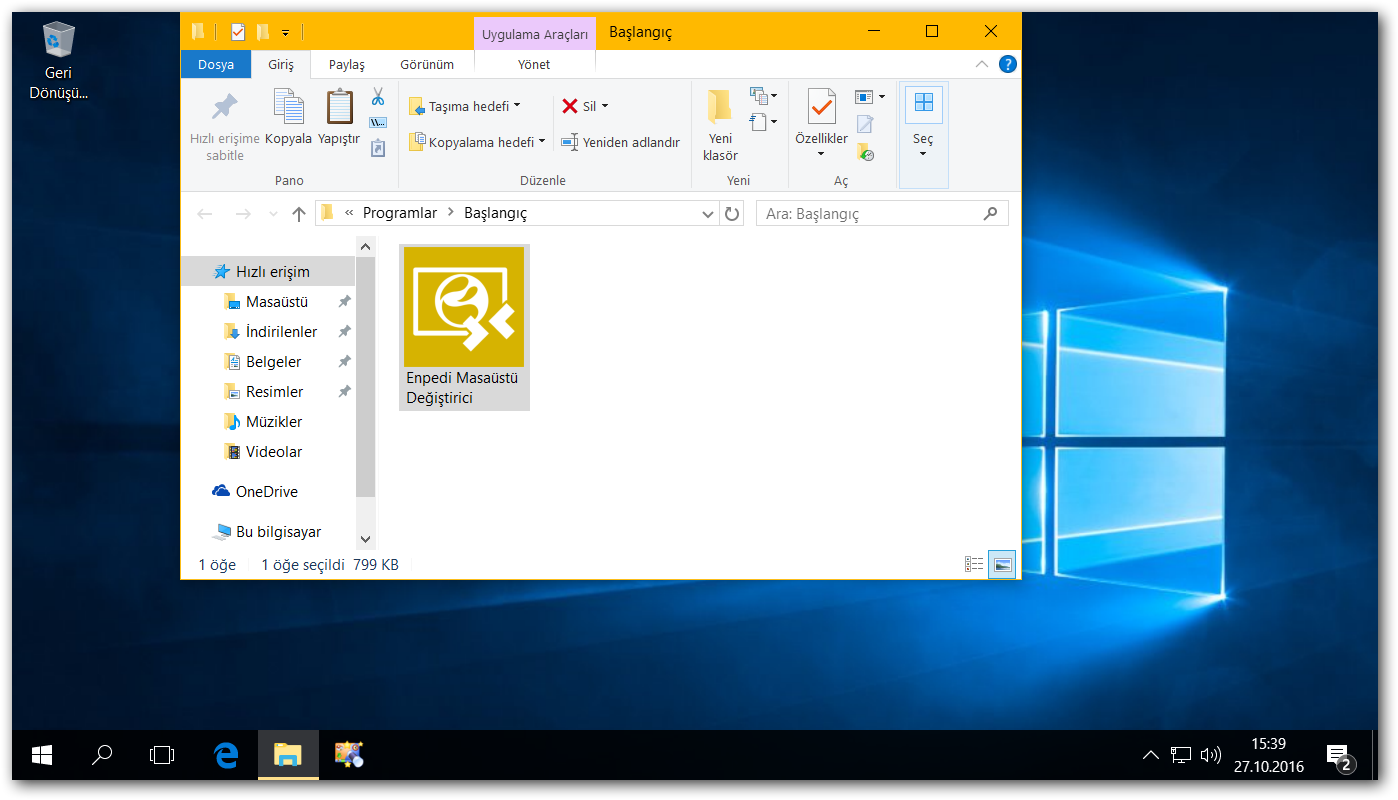The image size is (1398, 800).
Task: Open the New item dropdown in Yeni group
Action: (x=763, y=96)
